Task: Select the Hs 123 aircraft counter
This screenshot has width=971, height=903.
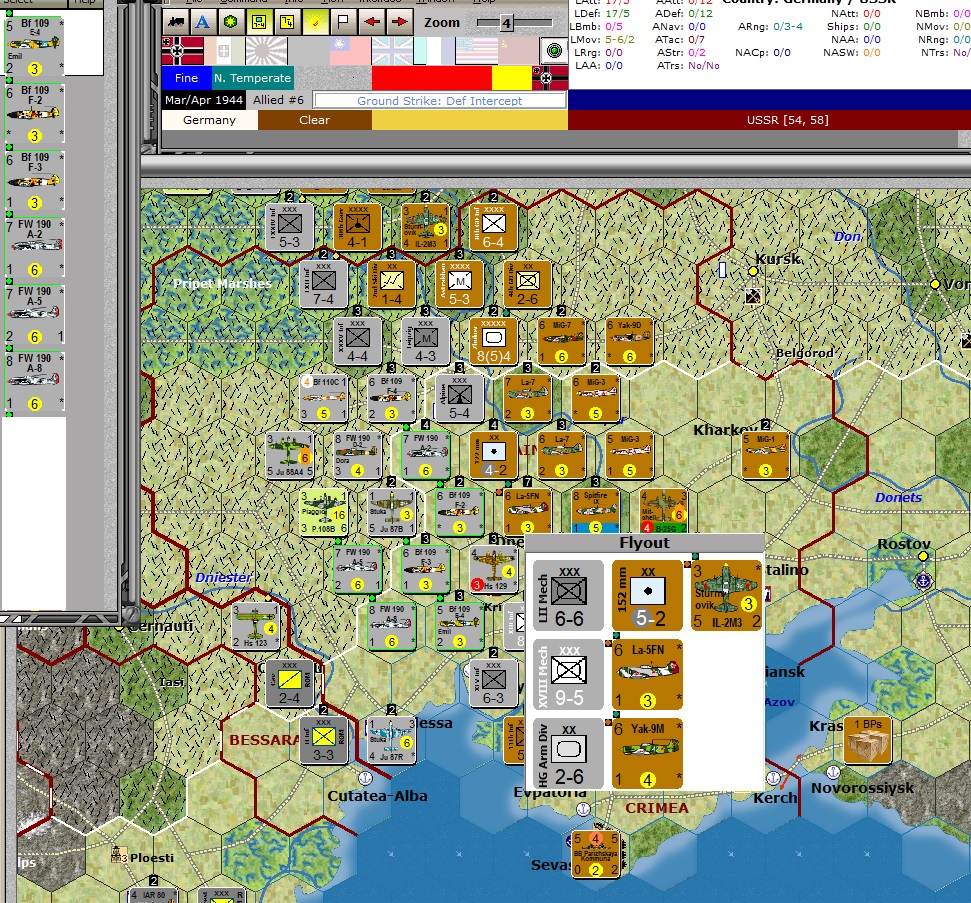Action: (255, 626)
